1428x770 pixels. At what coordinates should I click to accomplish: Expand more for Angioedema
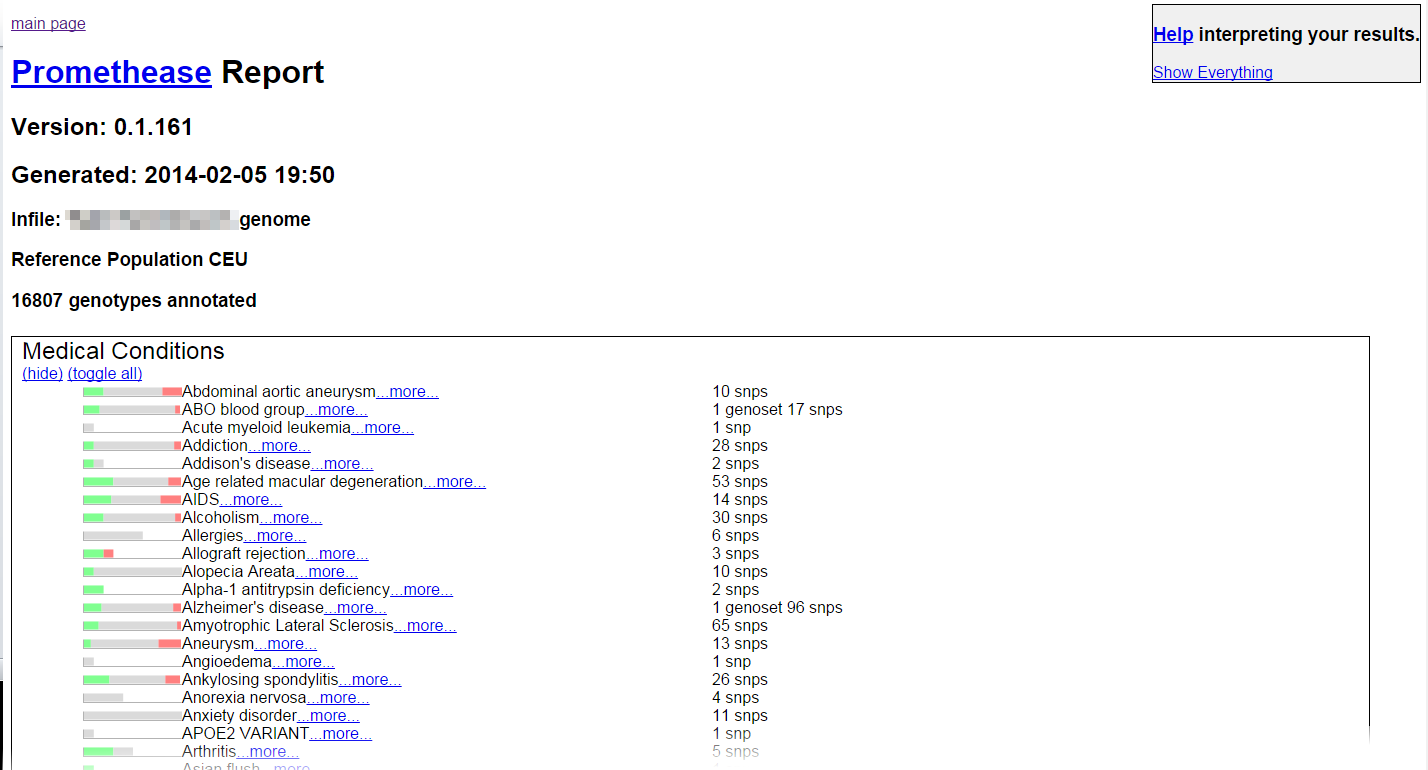click(x=303, y=662)
